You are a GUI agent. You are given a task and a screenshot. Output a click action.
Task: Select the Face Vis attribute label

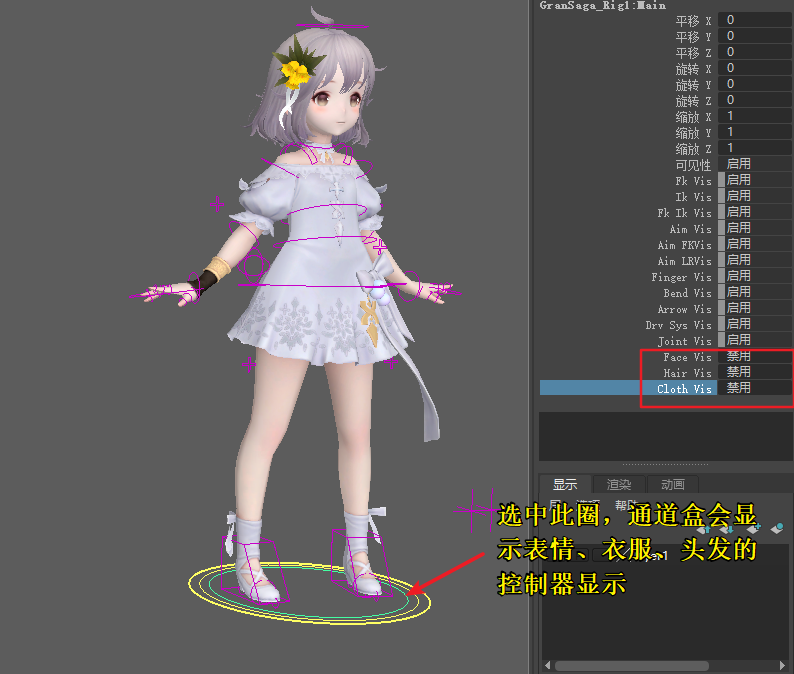688,357
